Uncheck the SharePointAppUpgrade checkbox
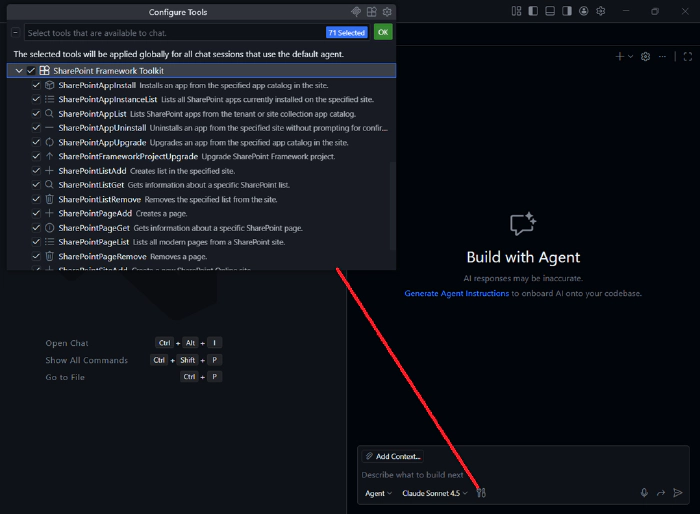700x514 pixels. click(x=36, y=142)
